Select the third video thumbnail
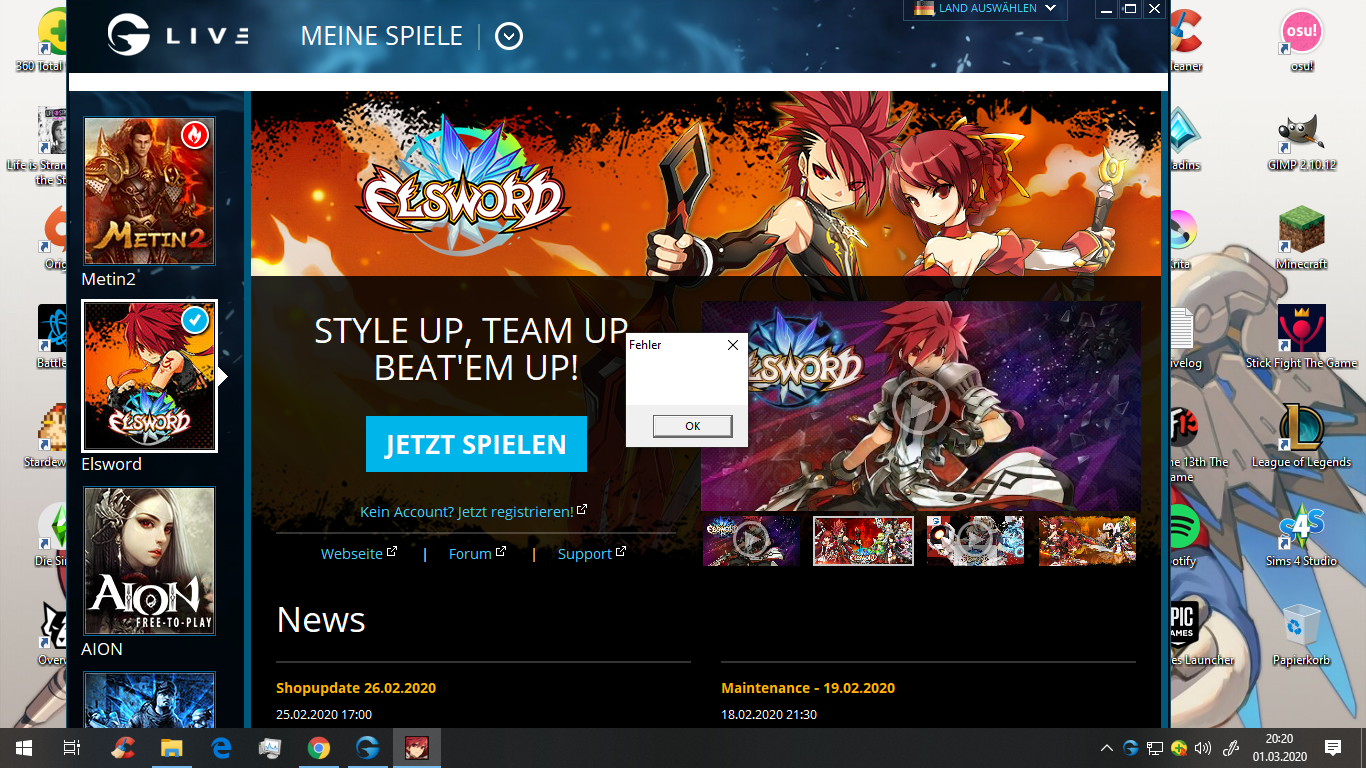 click(x=975, y=541)
